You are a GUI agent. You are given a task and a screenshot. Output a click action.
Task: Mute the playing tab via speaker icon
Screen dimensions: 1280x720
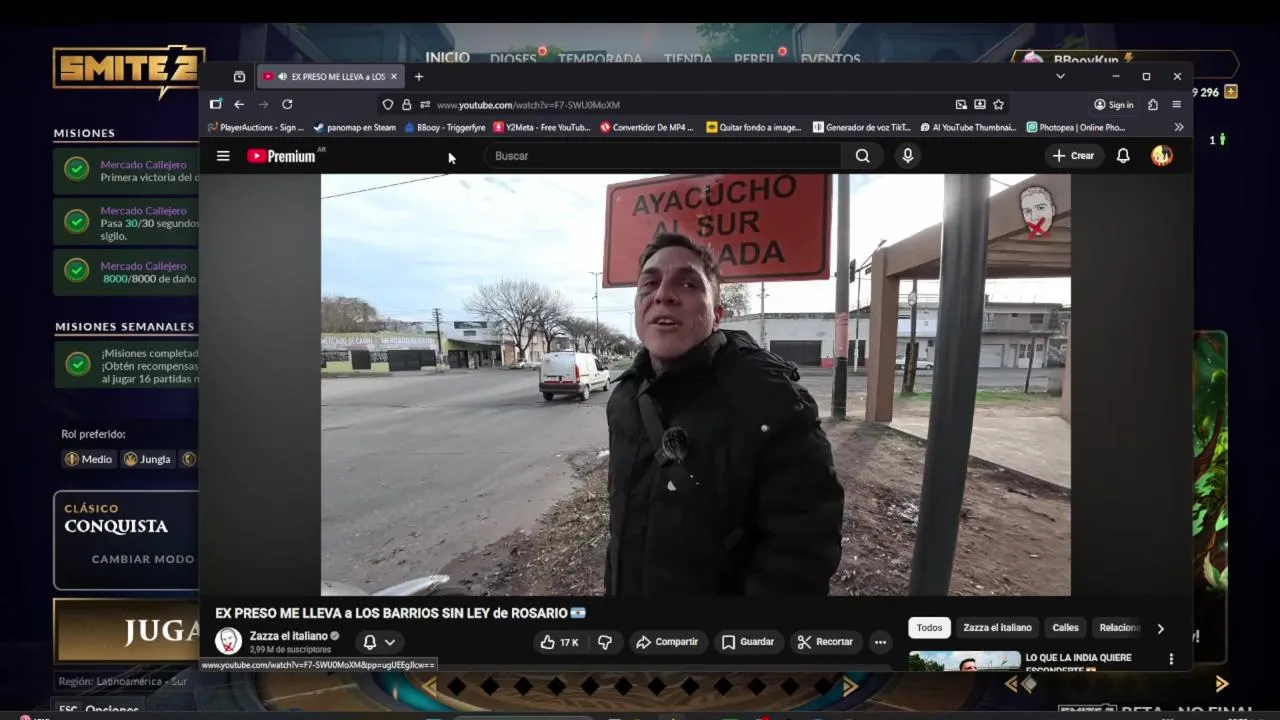(282, 77)
